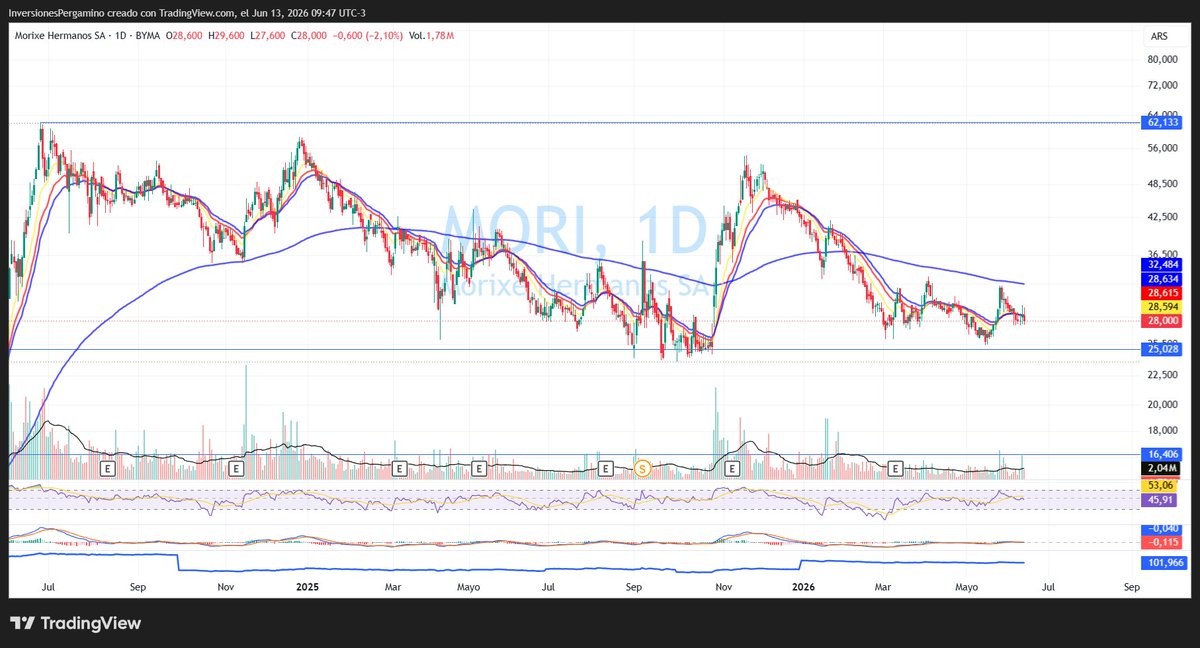Click the 42,500 price axis tick
The height and width of the screenshot is (648, 1200).
pyautogui.click(x=1160, y=216)
